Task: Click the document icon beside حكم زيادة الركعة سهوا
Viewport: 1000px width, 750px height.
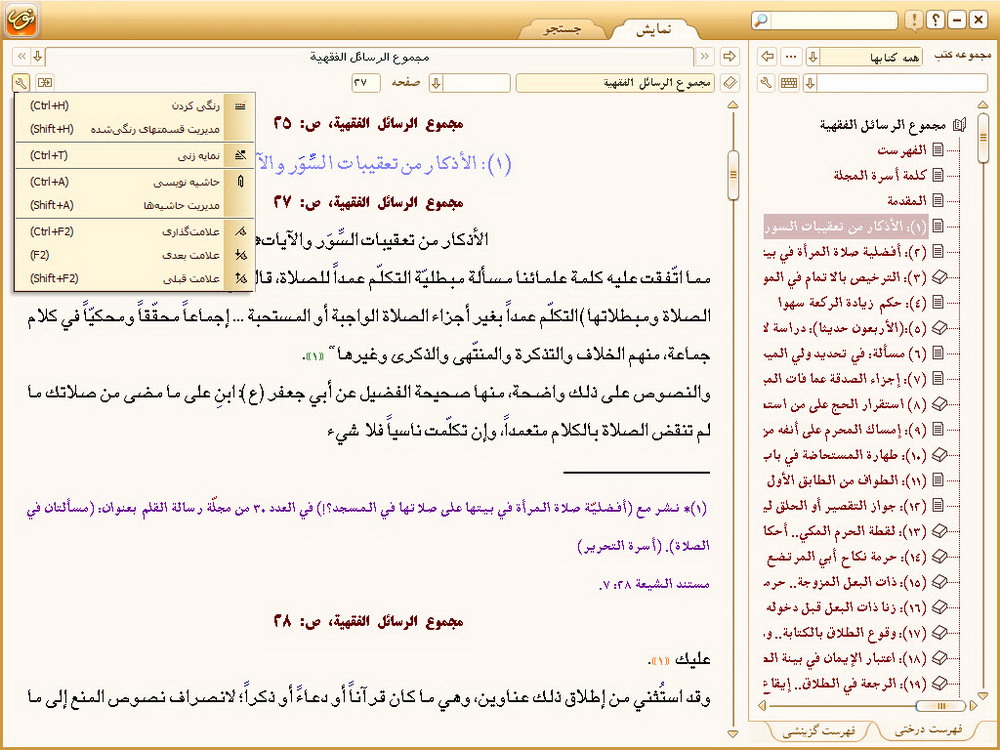Action: tap(938, 302)
